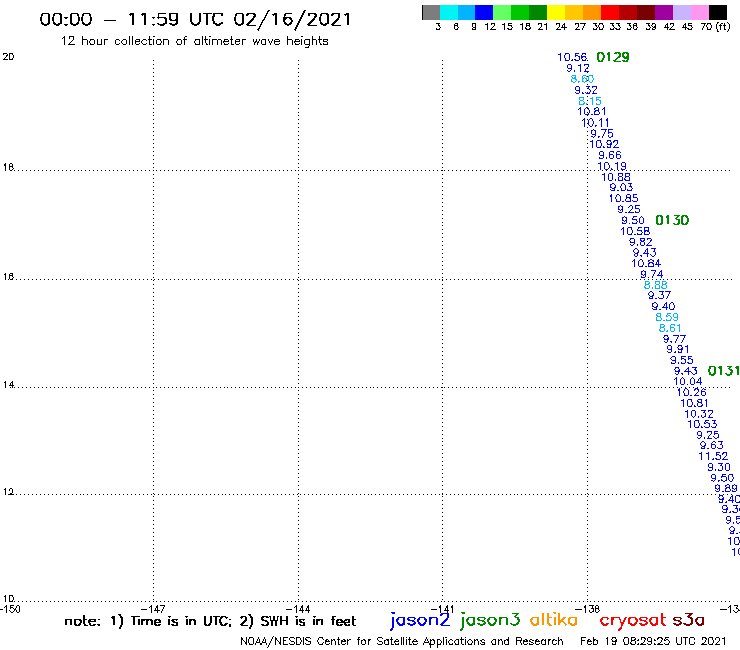740x650 pixels.
Task: Click the 10.32 wave height value
Action: click(x=699, y=414)
